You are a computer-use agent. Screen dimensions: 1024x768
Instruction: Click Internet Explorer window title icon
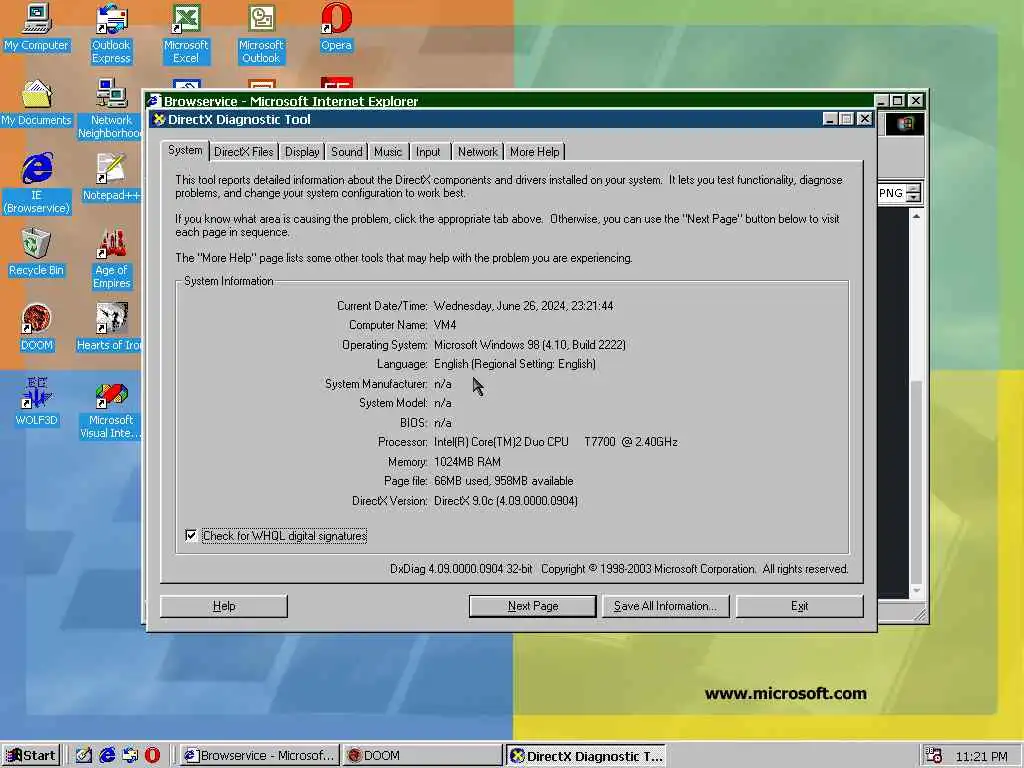click(x=154, y=101)
